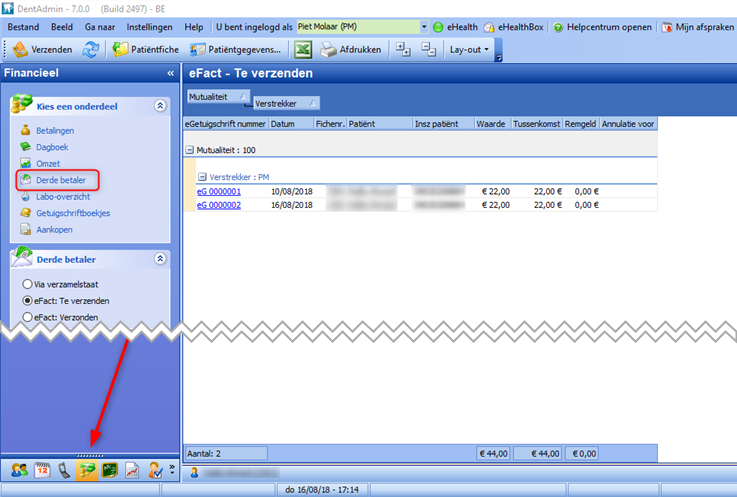Click the date 10/08/2018
The height and width of the screenshot is (497, 737).
[291, 191]
